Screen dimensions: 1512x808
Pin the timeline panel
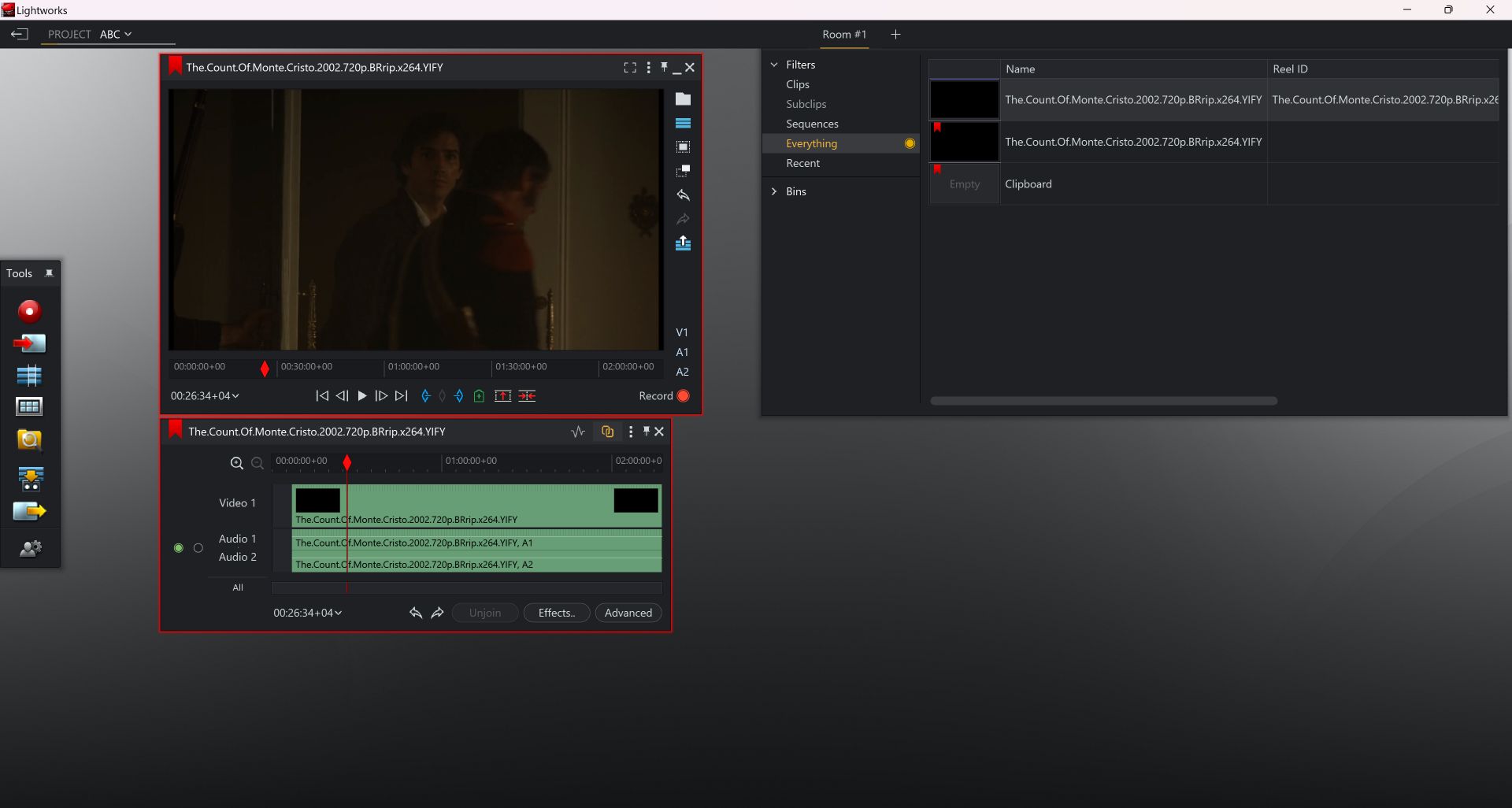click(x=646, y=431)
